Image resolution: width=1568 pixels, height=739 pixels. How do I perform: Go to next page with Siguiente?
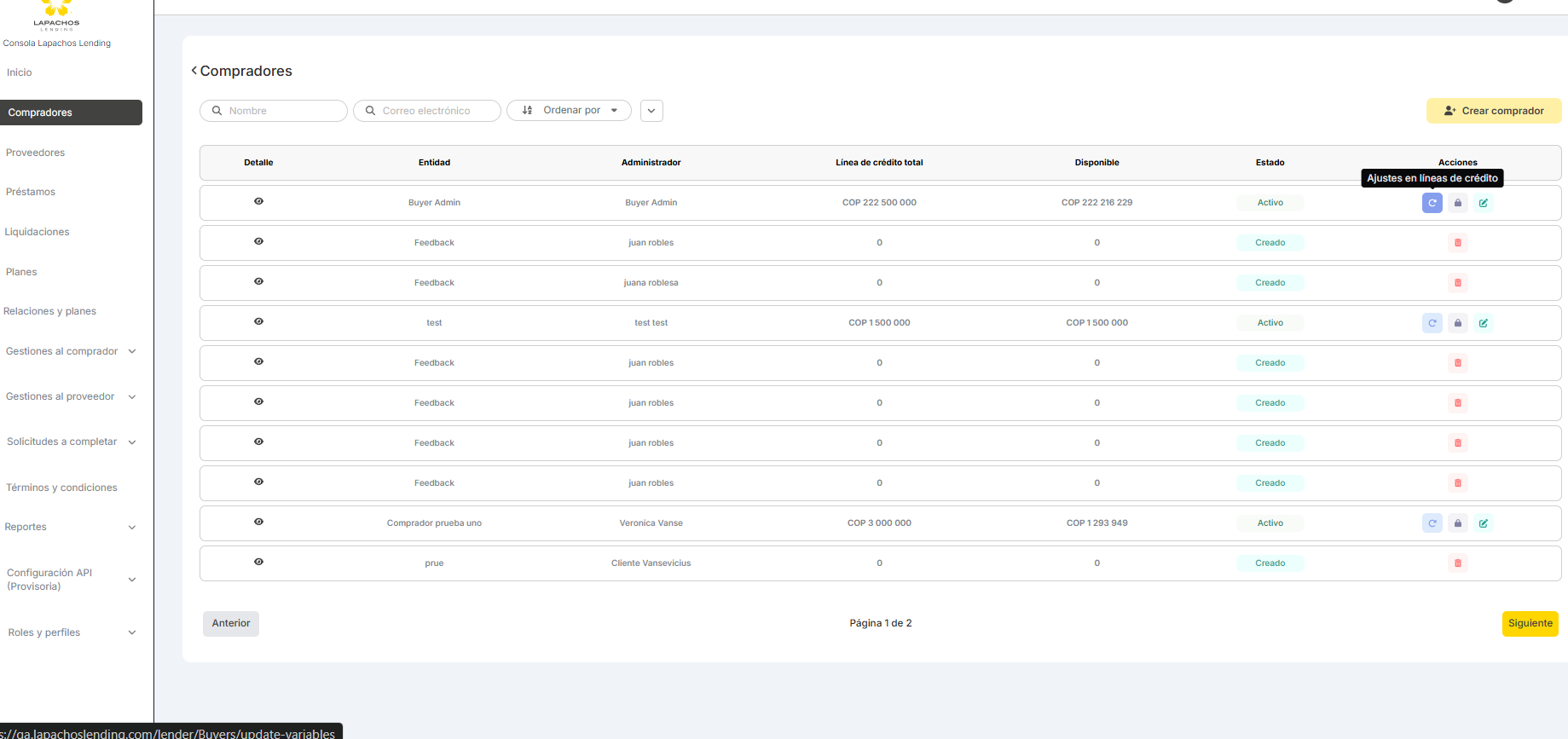(x=1530, y=623)
